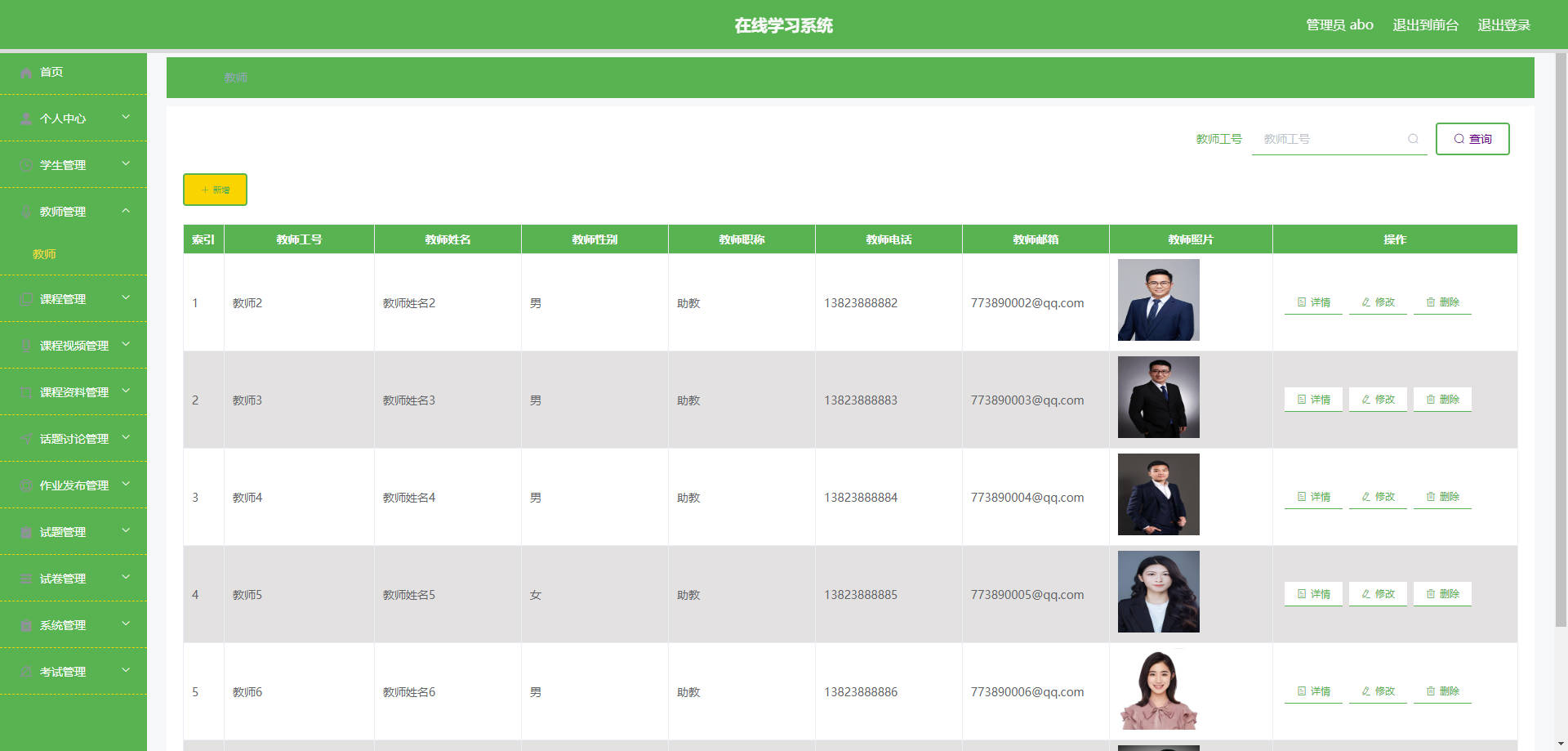Click the icon beside 试题管理
This screenshot has height=751, width=1568.
click(26, 533)
